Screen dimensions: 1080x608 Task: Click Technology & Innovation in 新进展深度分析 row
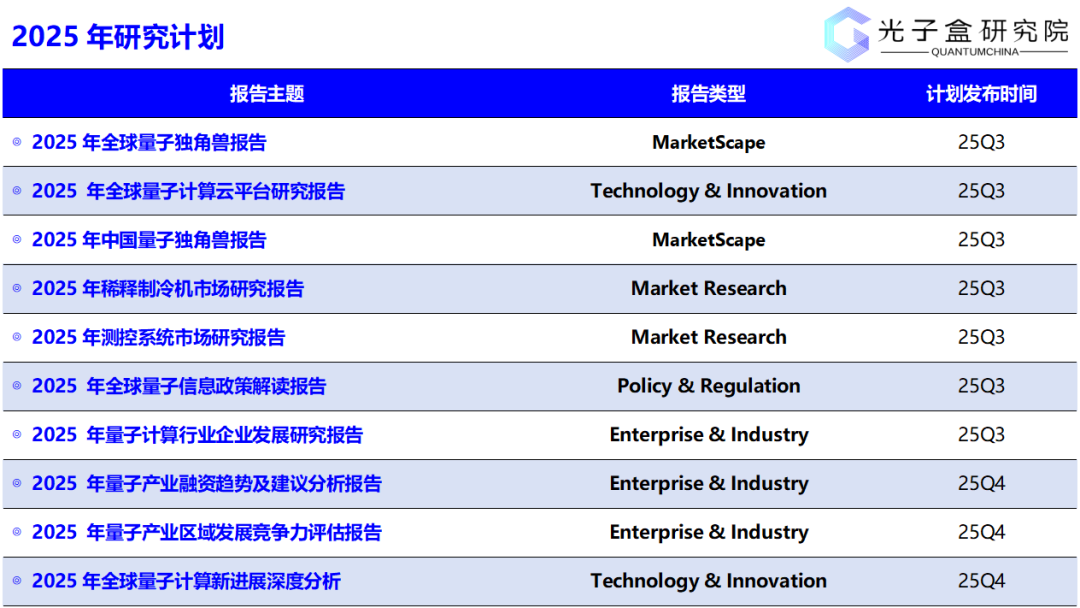pos(709,580)
